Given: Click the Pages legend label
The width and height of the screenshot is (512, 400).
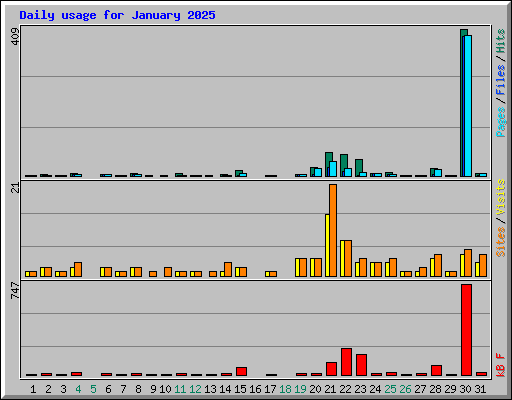Looking at the screenshot, I should click(x=500, y=122).
